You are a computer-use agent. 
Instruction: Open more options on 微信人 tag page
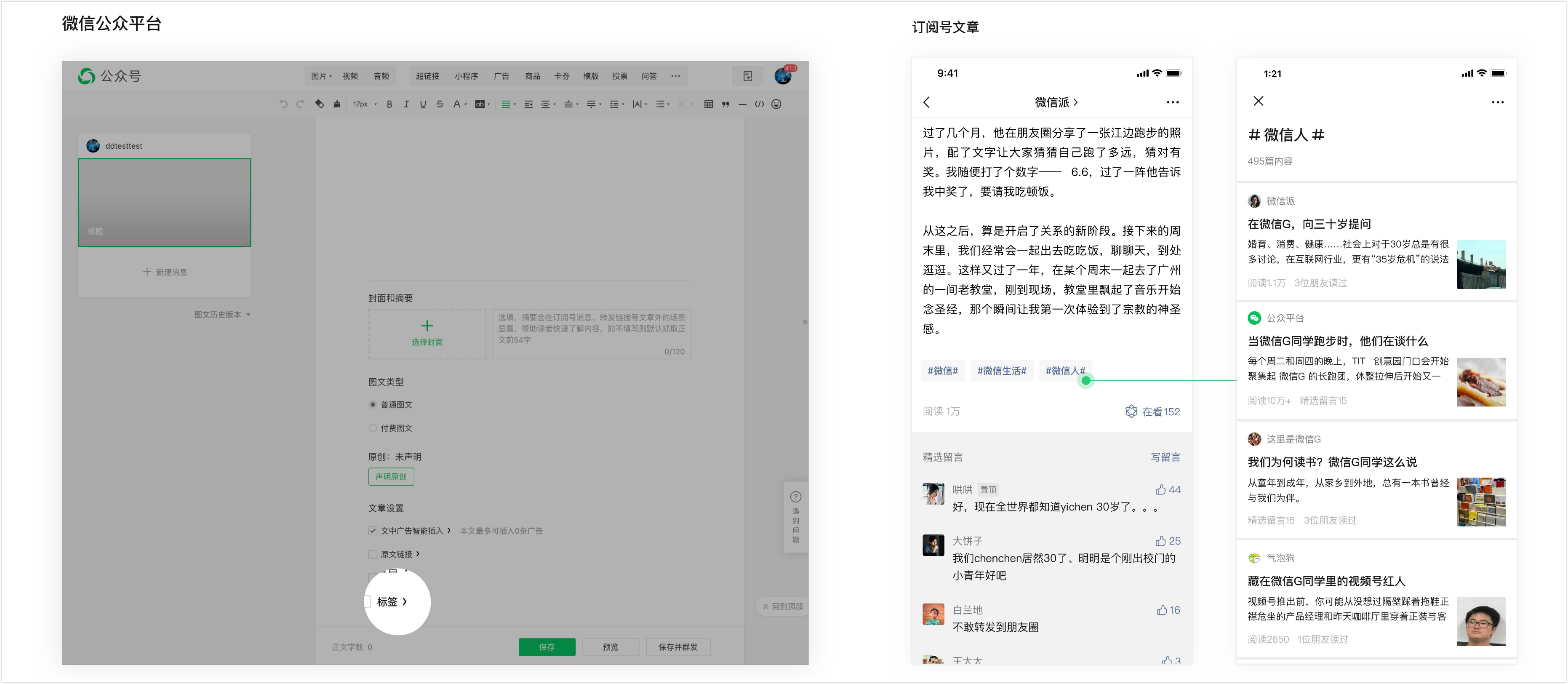pyautogui.click(x=1497, y=102)
